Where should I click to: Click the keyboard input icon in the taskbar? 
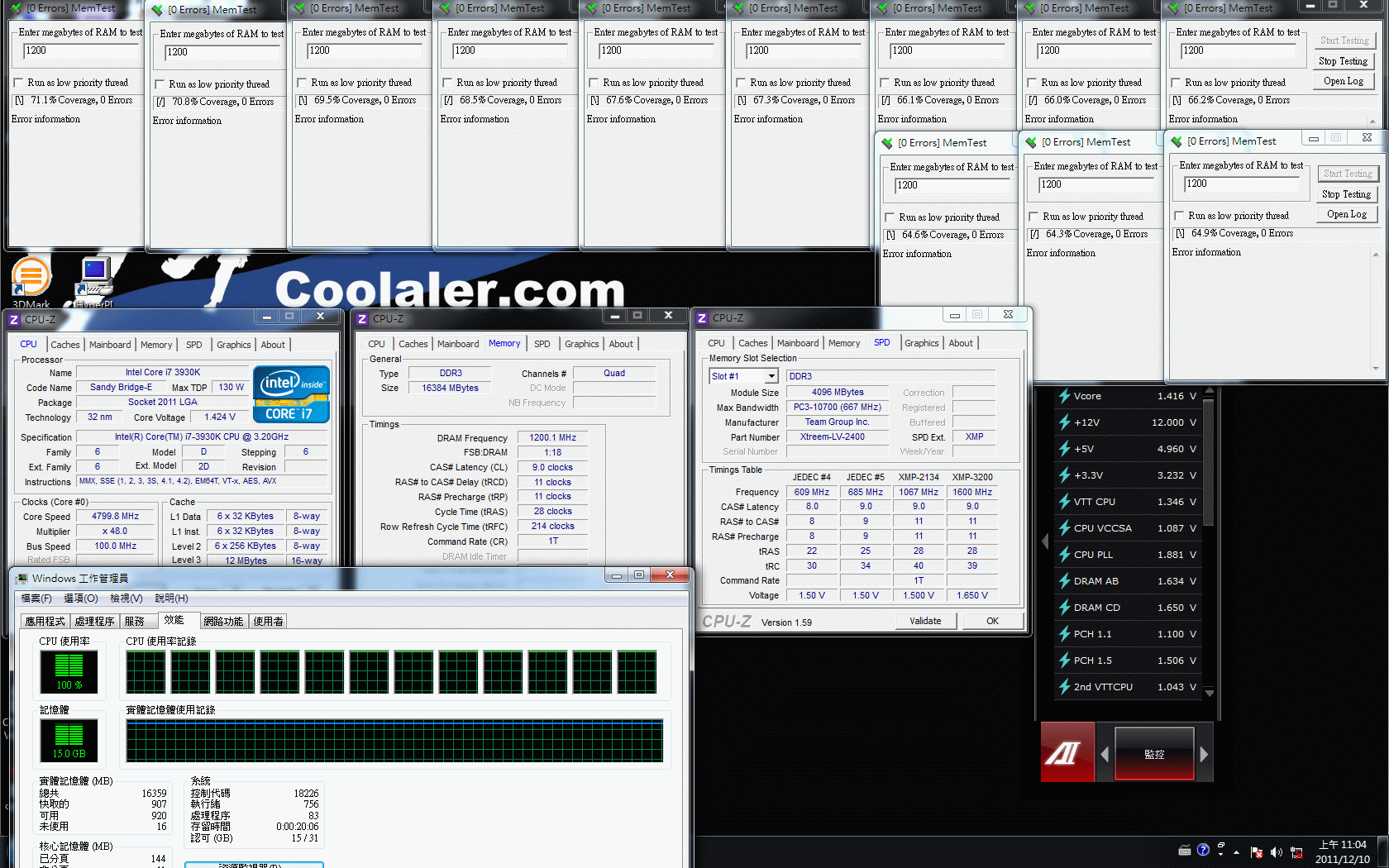coord(1185,850)
